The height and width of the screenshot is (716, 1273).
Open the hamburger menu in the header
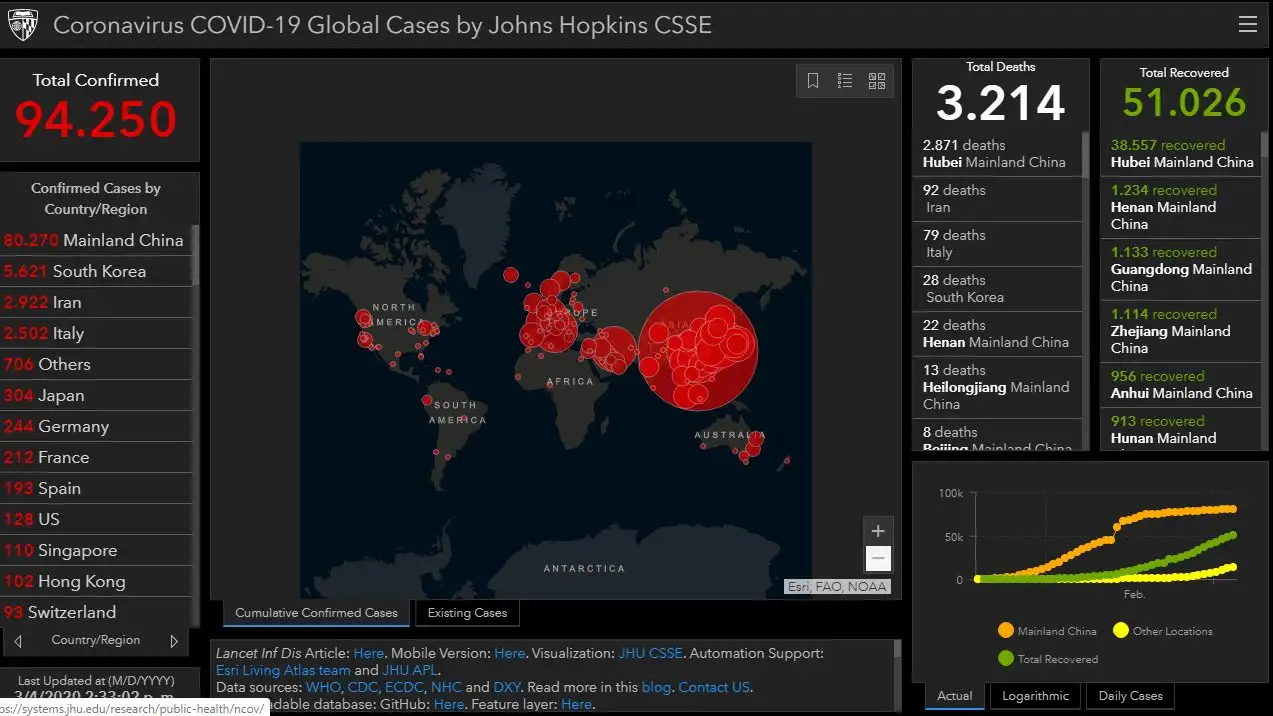pyautogui.click(x=1247, y=24)
